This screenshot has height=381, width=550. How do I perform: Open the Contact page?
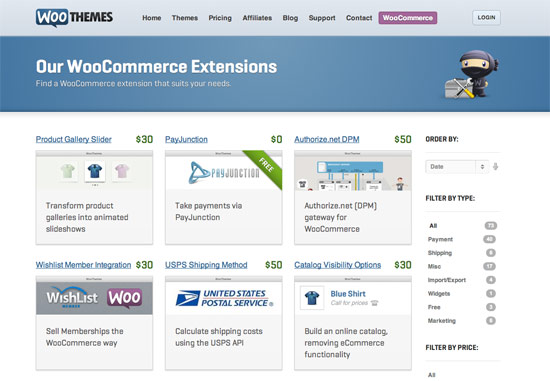tap(359, 18)
